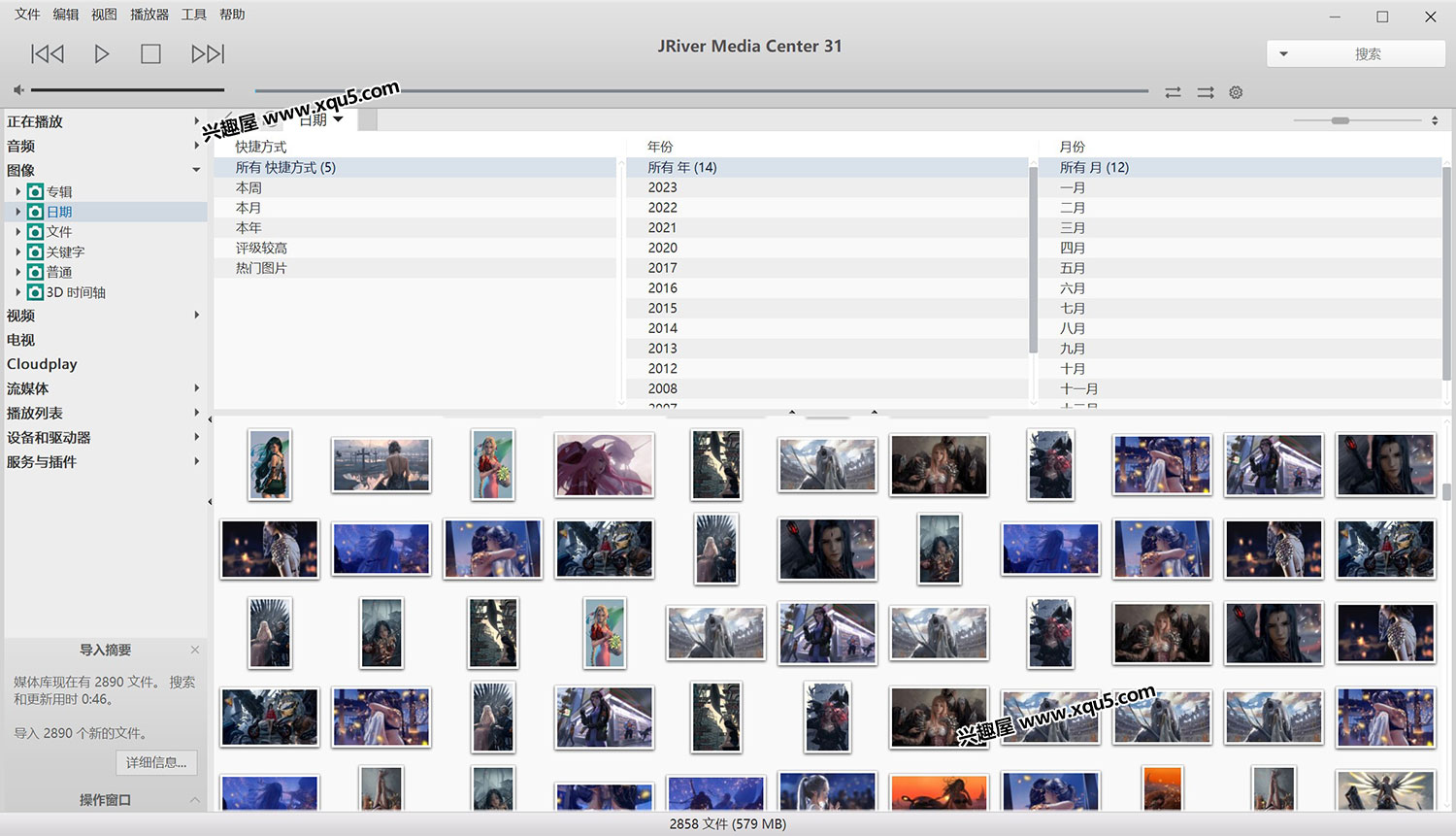Select 热门图片 shortcut filter

(414, 268)
